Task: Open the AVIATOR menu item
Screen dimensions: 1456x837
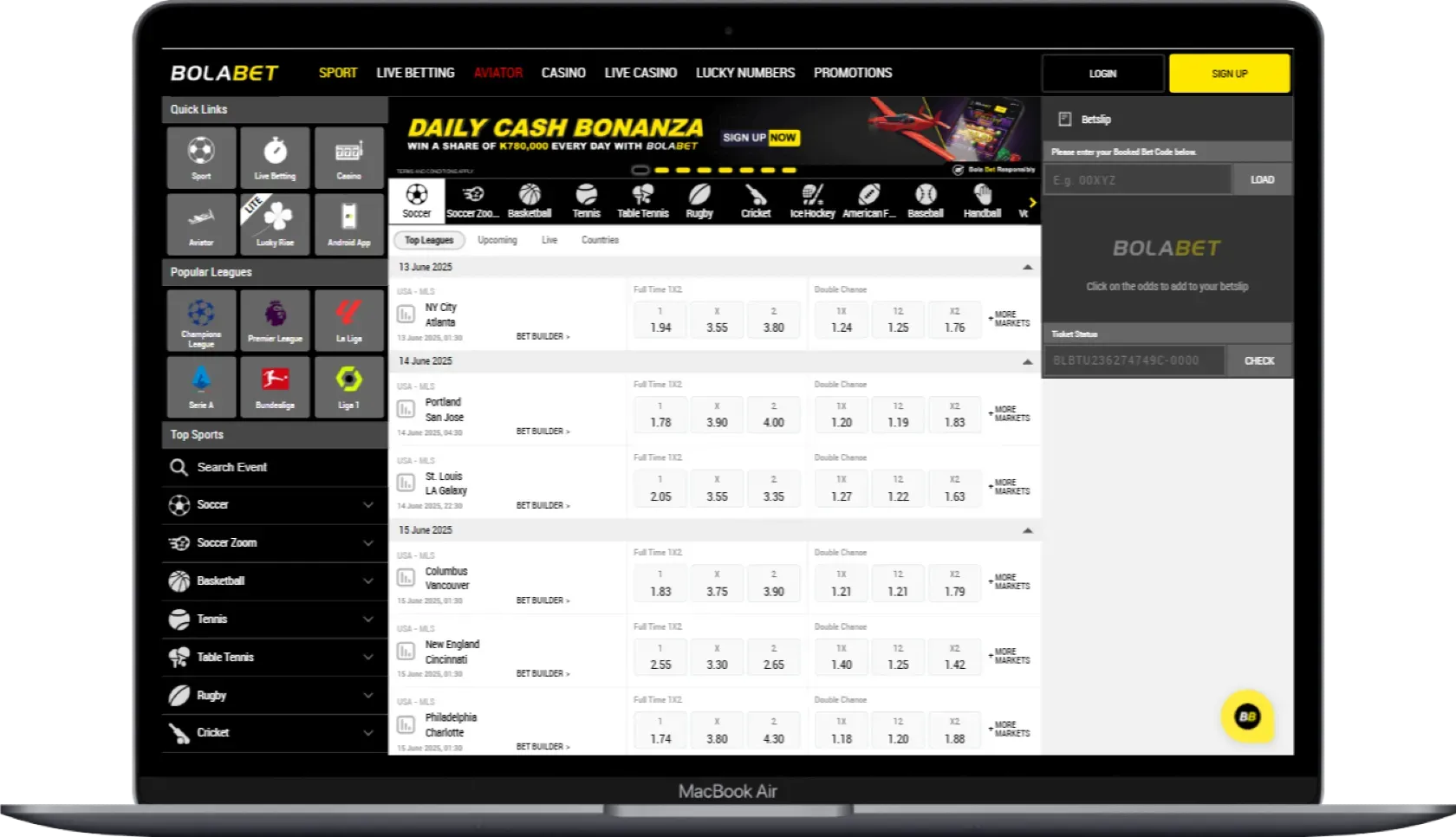Action: [498, 73]
